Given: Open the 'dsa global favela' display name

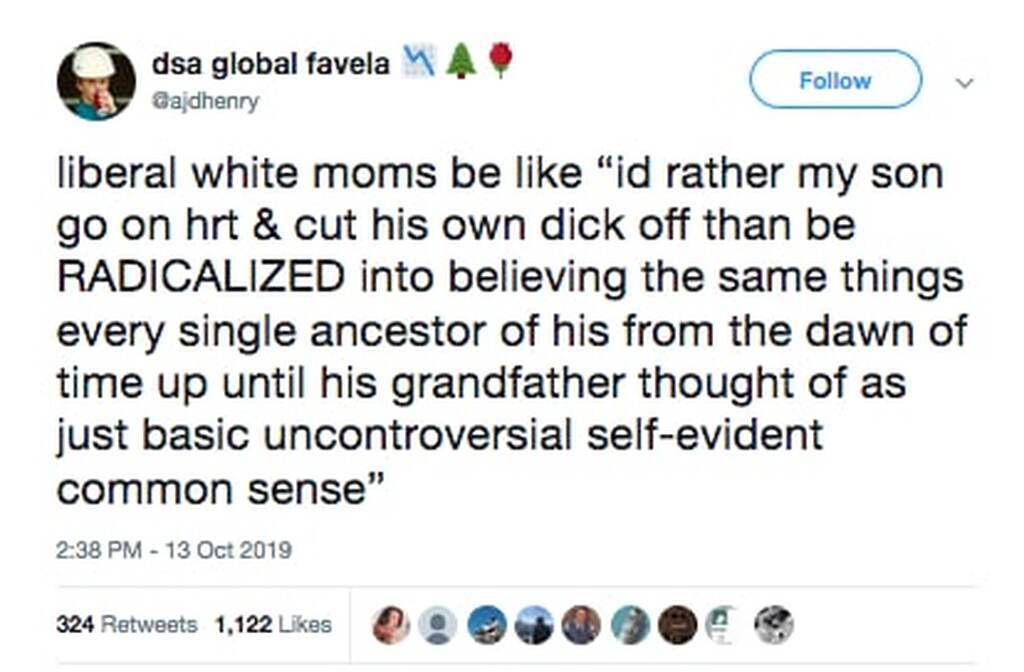Looking at the screenshot, I should (x=270, y=64).
